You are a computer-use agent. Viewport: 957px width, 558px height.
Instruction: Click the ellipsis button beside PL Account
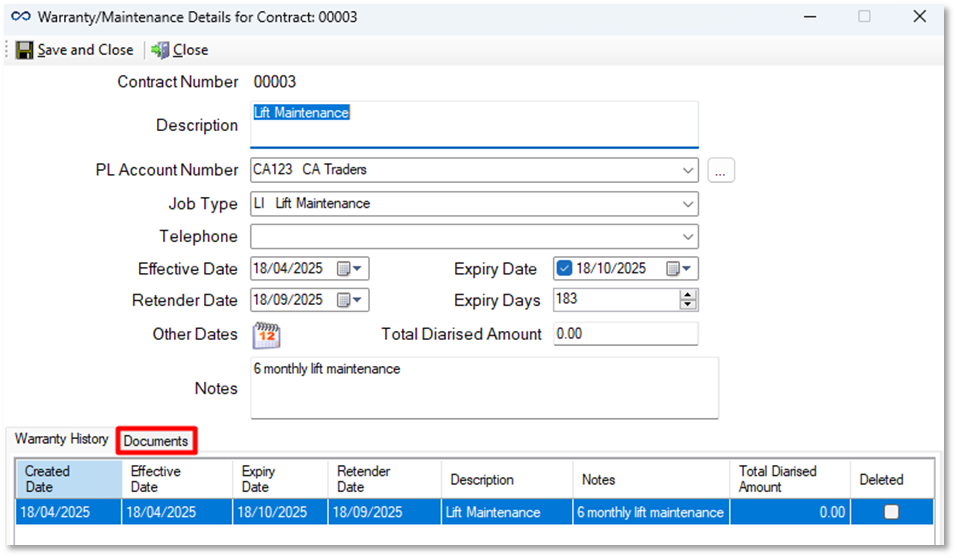point(721,170)
